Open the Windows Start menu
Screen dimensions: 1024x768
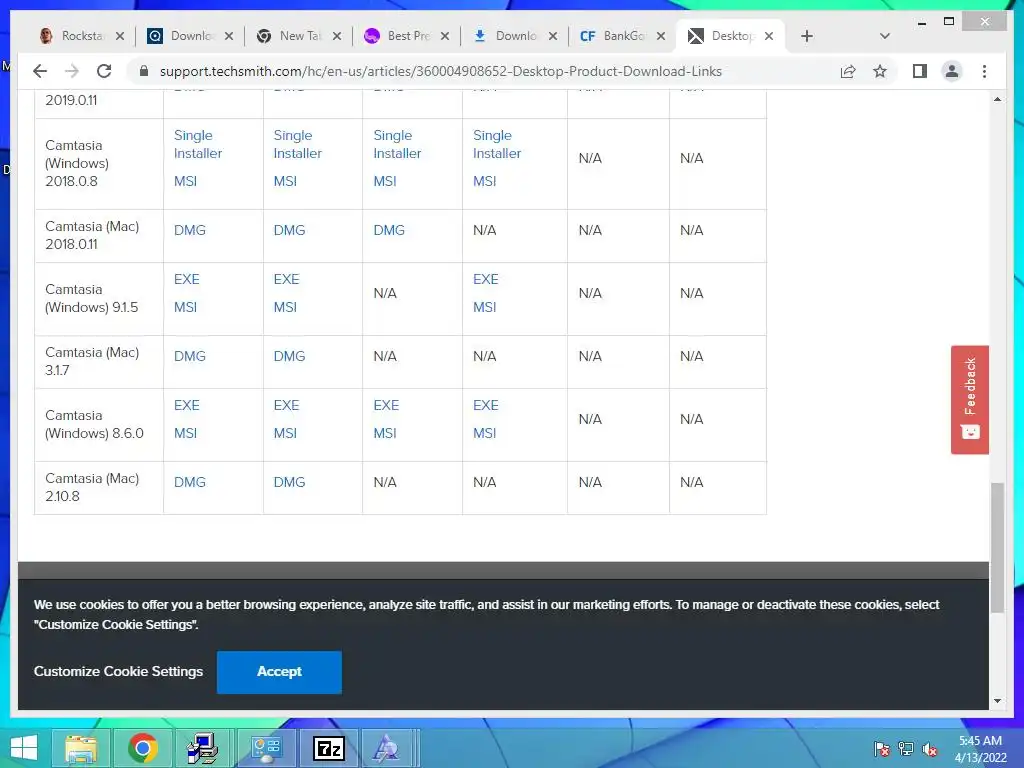pos(24,748)
